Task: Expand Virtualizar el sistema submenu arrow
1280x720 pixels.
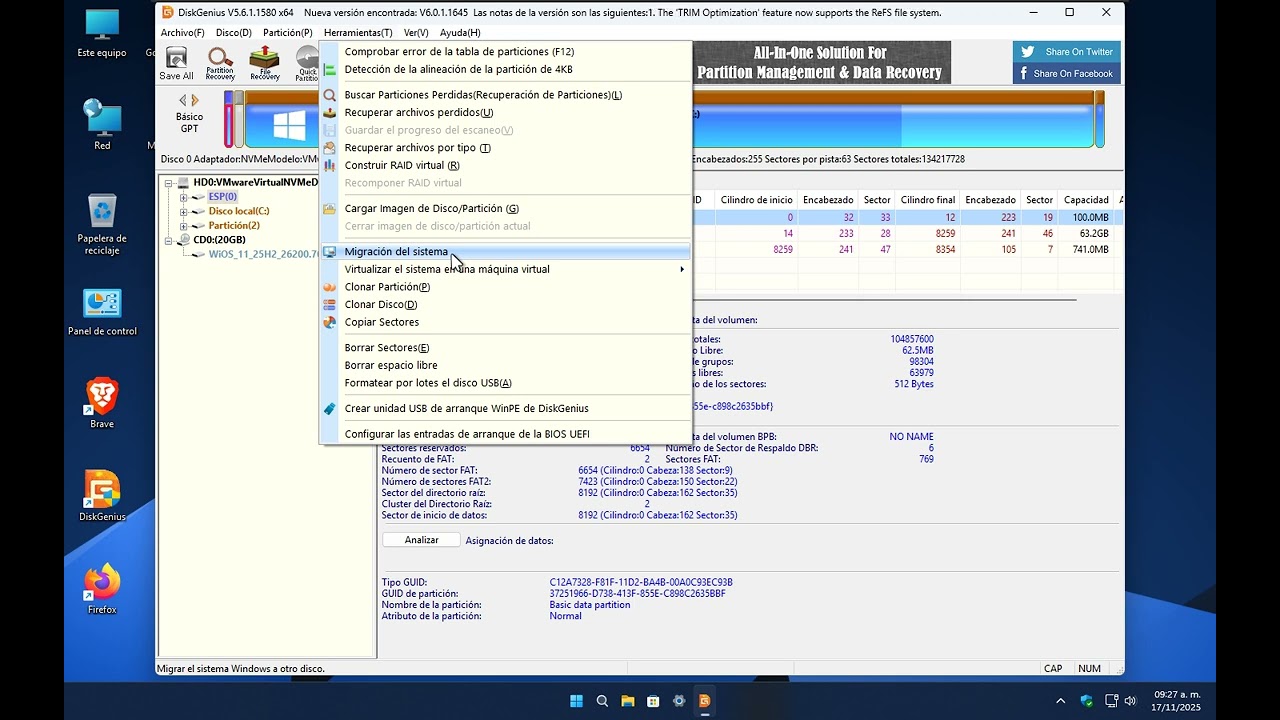Action: (682, 270)
